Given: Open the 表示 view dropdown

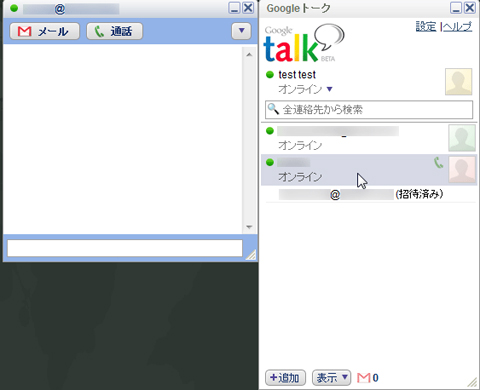Looking at the screenshot, I should pos(332,378).
